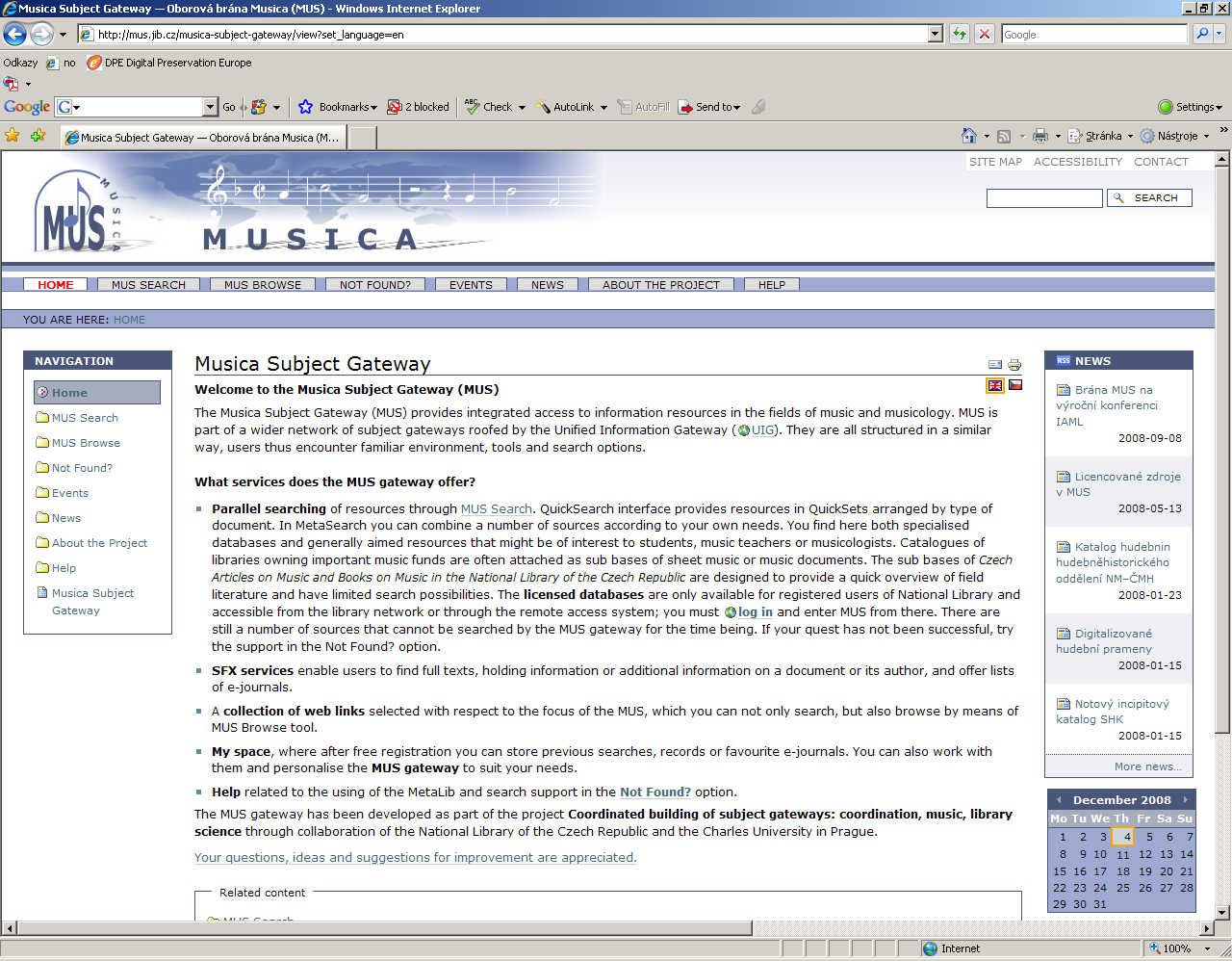Open the recent pages dropdown arrow
Screen dimensions: 1232x961
tap(64, 35)
